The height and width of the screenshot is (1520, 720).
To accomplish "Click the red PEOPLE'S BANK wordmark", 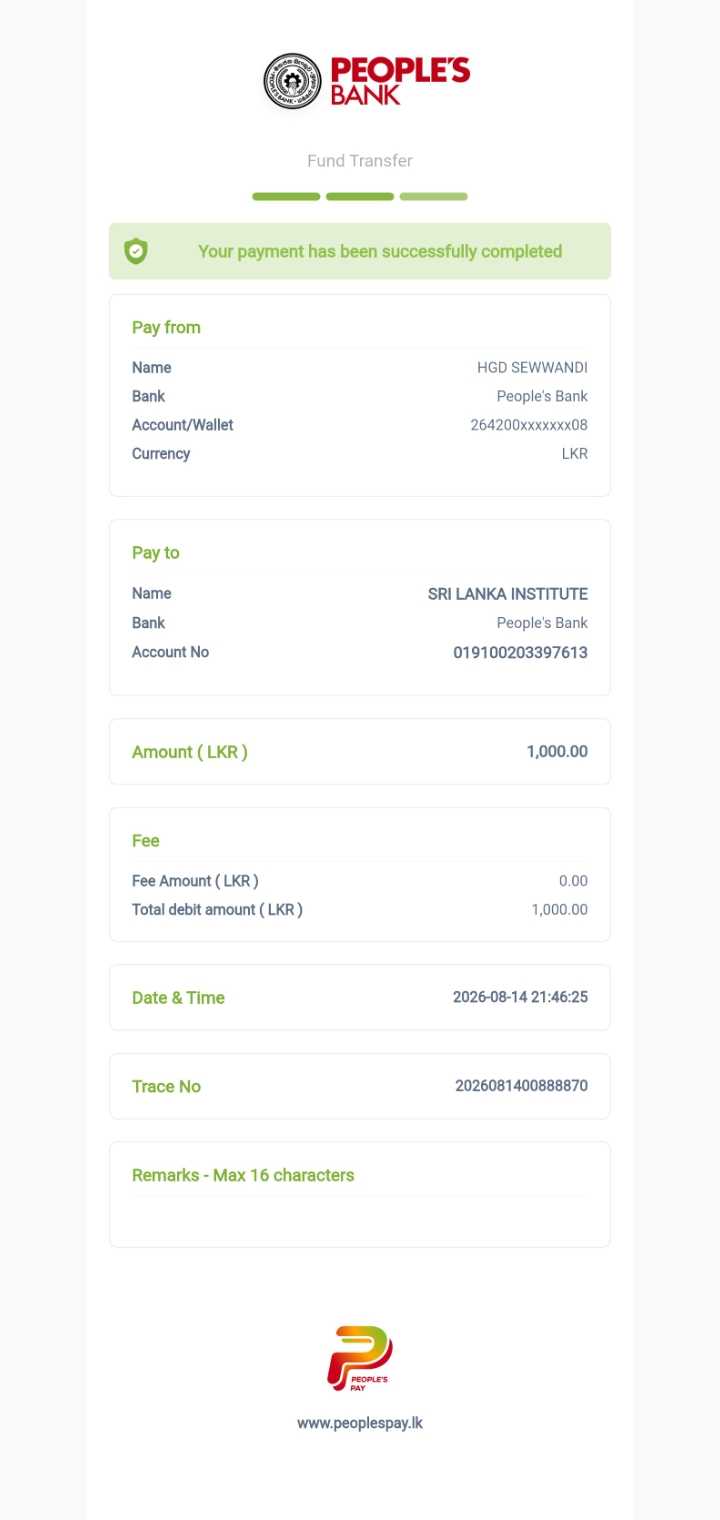I will [x=399, y=81].
